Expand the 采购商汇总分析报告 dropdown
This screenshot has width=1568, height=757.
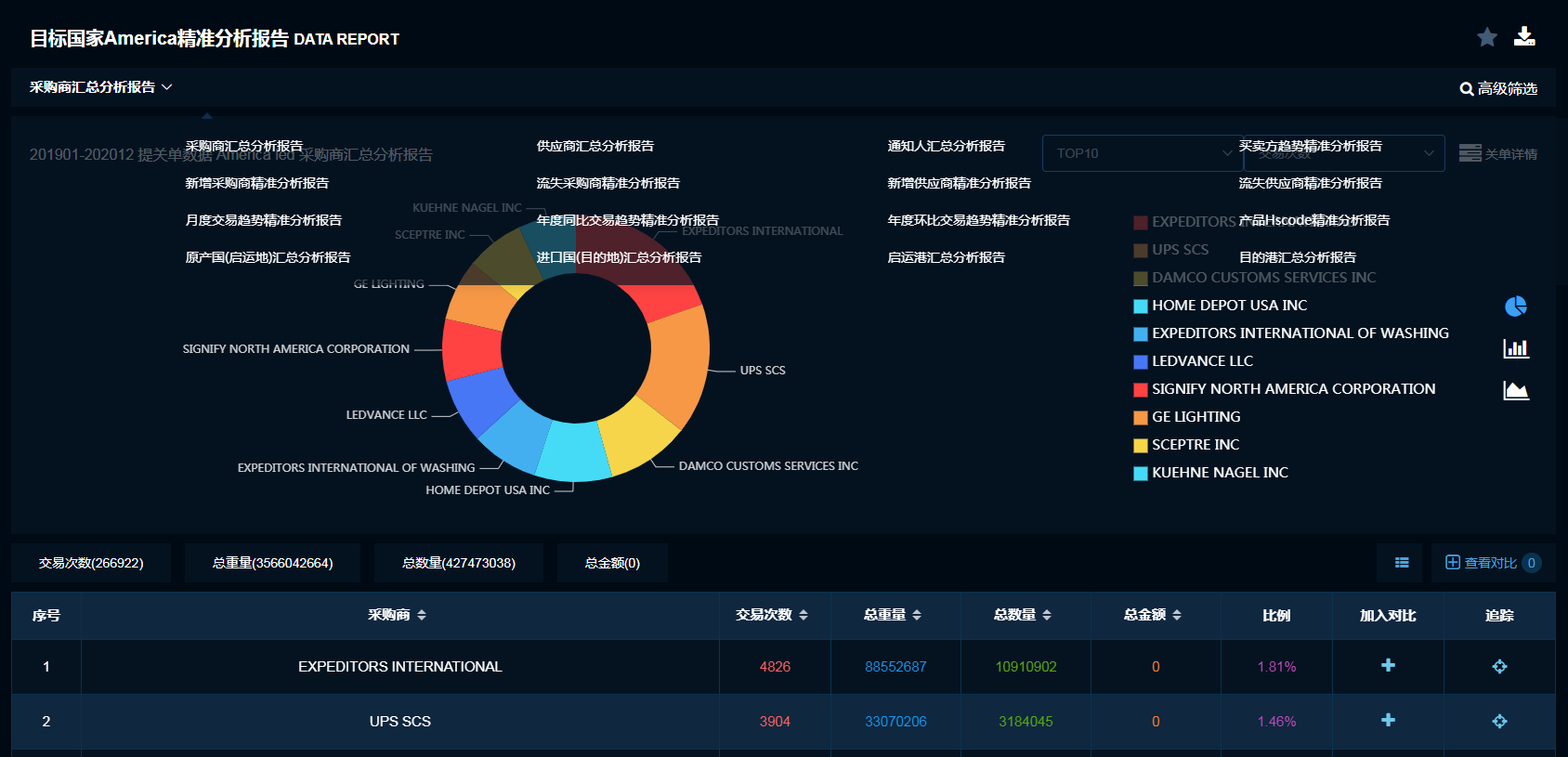click(100, 87)
